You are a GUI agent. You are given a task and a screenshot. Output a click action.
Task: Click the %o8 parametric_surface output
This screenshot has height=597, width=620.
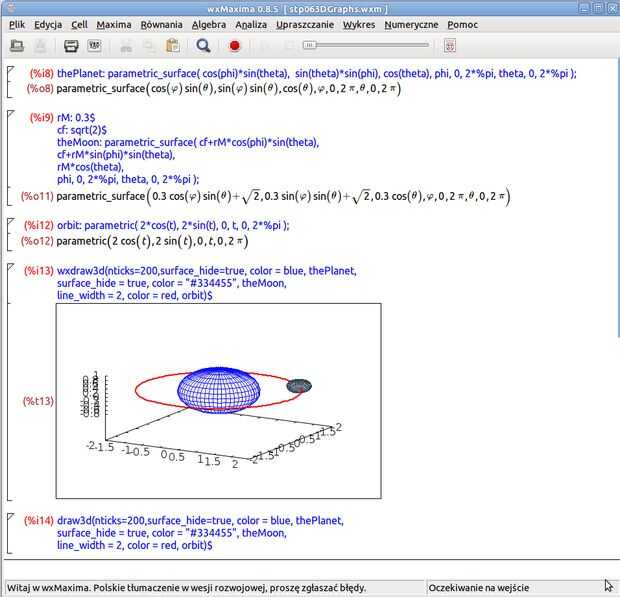229,89
